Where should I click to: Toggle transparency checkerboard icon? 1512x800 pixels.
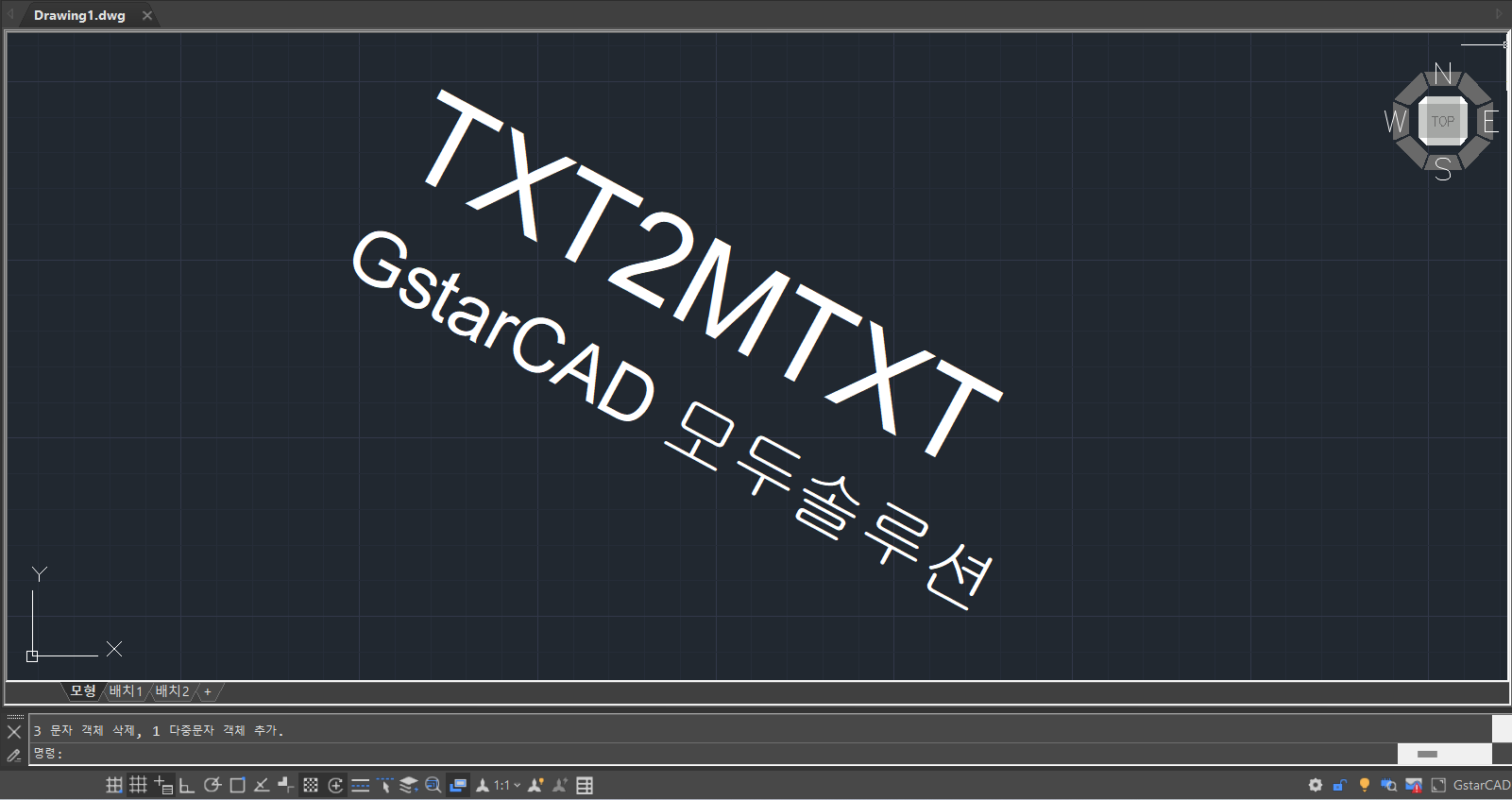click(x=311, y=785)
